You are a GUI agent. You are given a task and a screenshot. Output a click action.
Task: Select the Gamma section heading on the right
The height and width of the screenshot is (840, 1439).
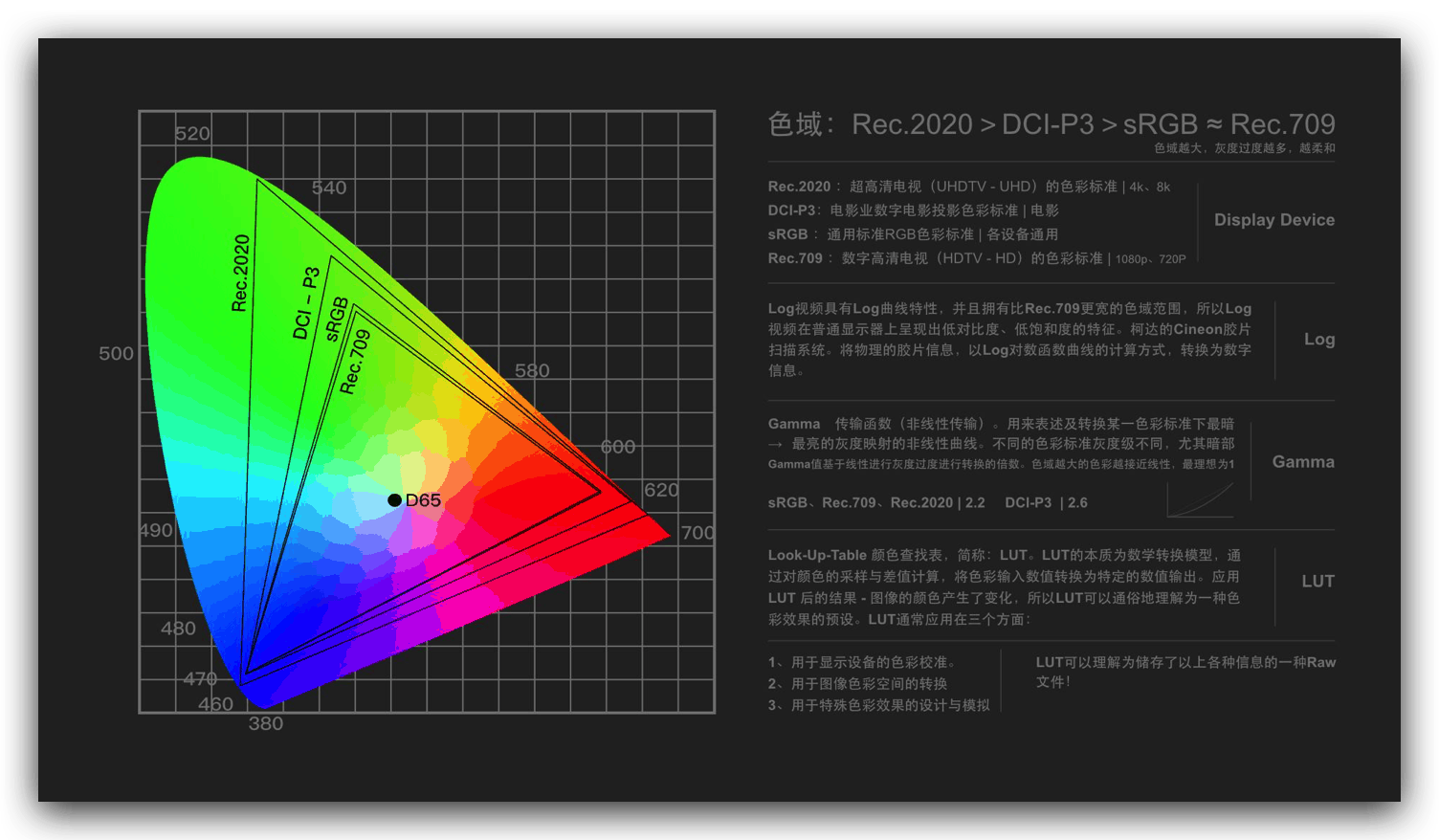1302,462
